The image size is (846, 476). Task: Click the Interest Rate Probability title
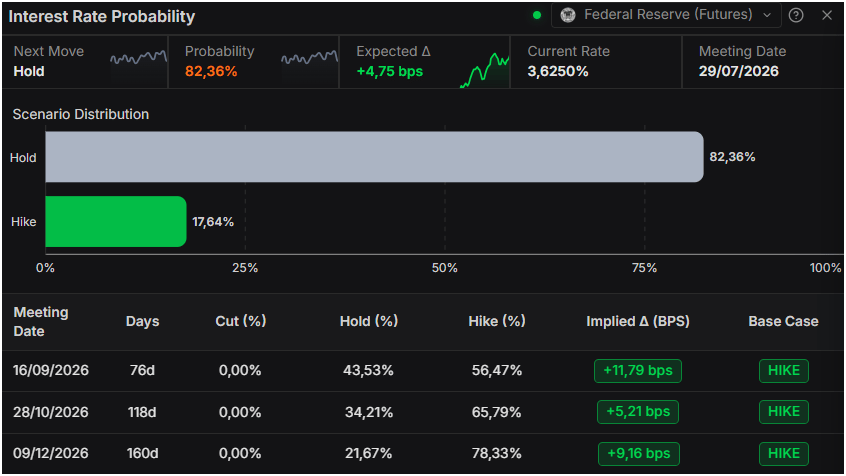click(102, 17)
